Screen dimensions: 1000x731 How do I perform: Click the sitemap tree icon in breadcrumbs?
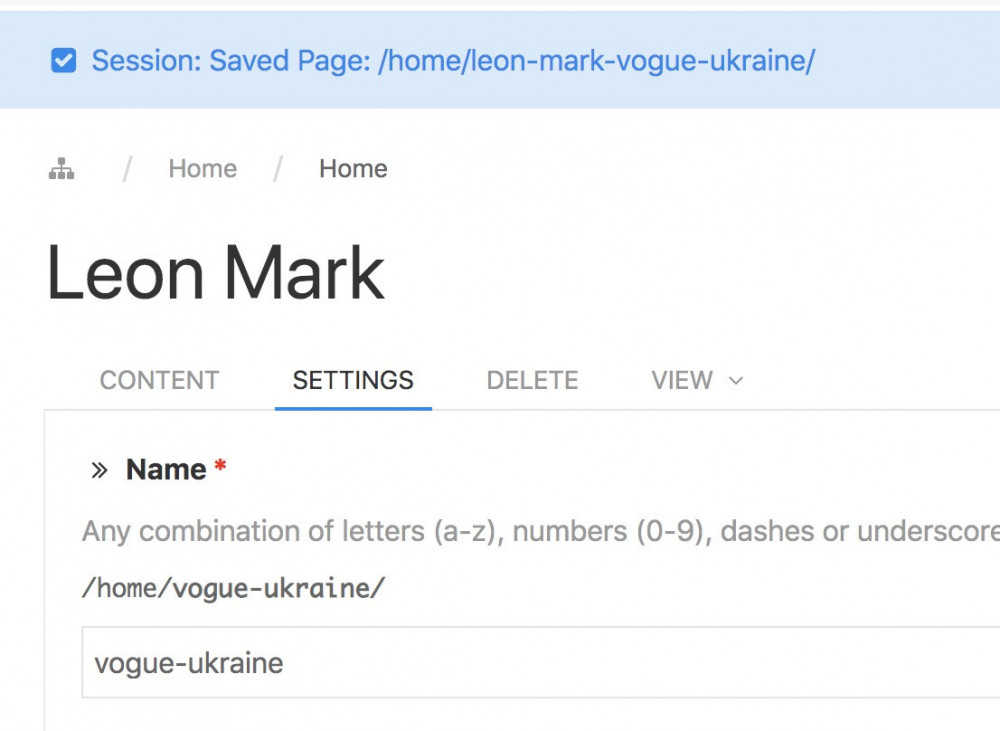click(x=62, y=169)
